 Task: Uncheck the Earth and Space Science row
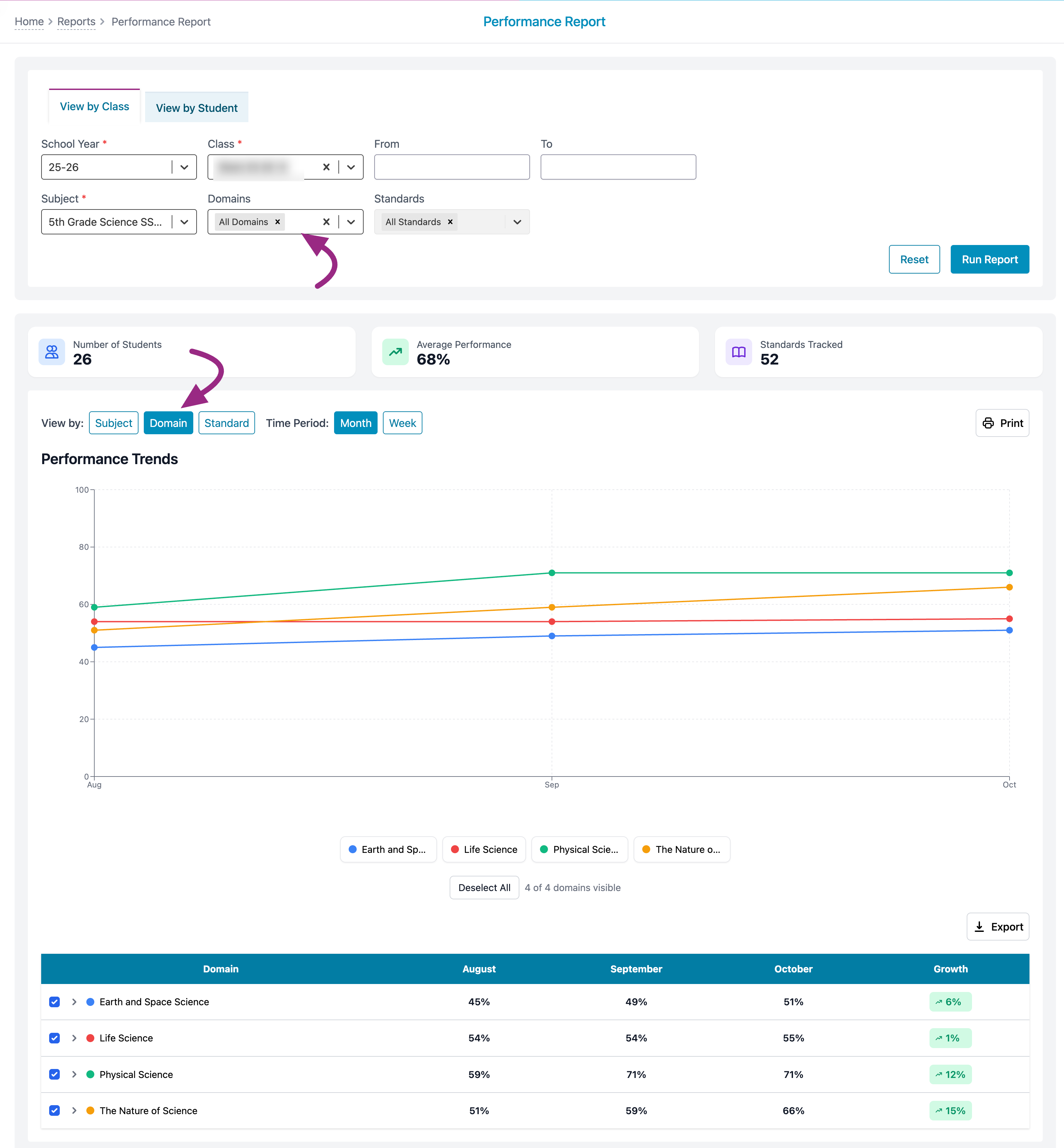pos(55,1002)
